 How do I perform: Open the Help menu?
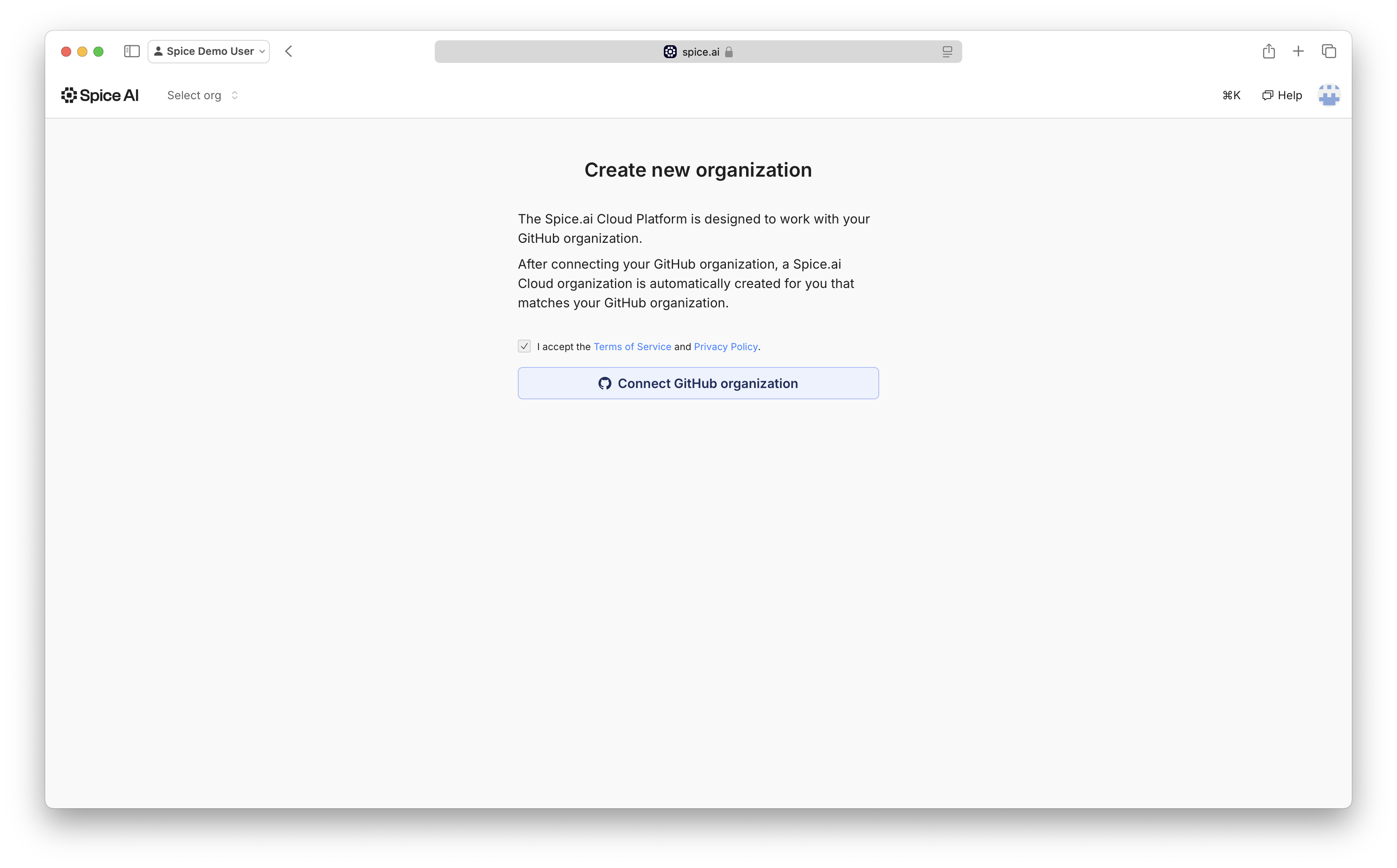(1282, 95)
